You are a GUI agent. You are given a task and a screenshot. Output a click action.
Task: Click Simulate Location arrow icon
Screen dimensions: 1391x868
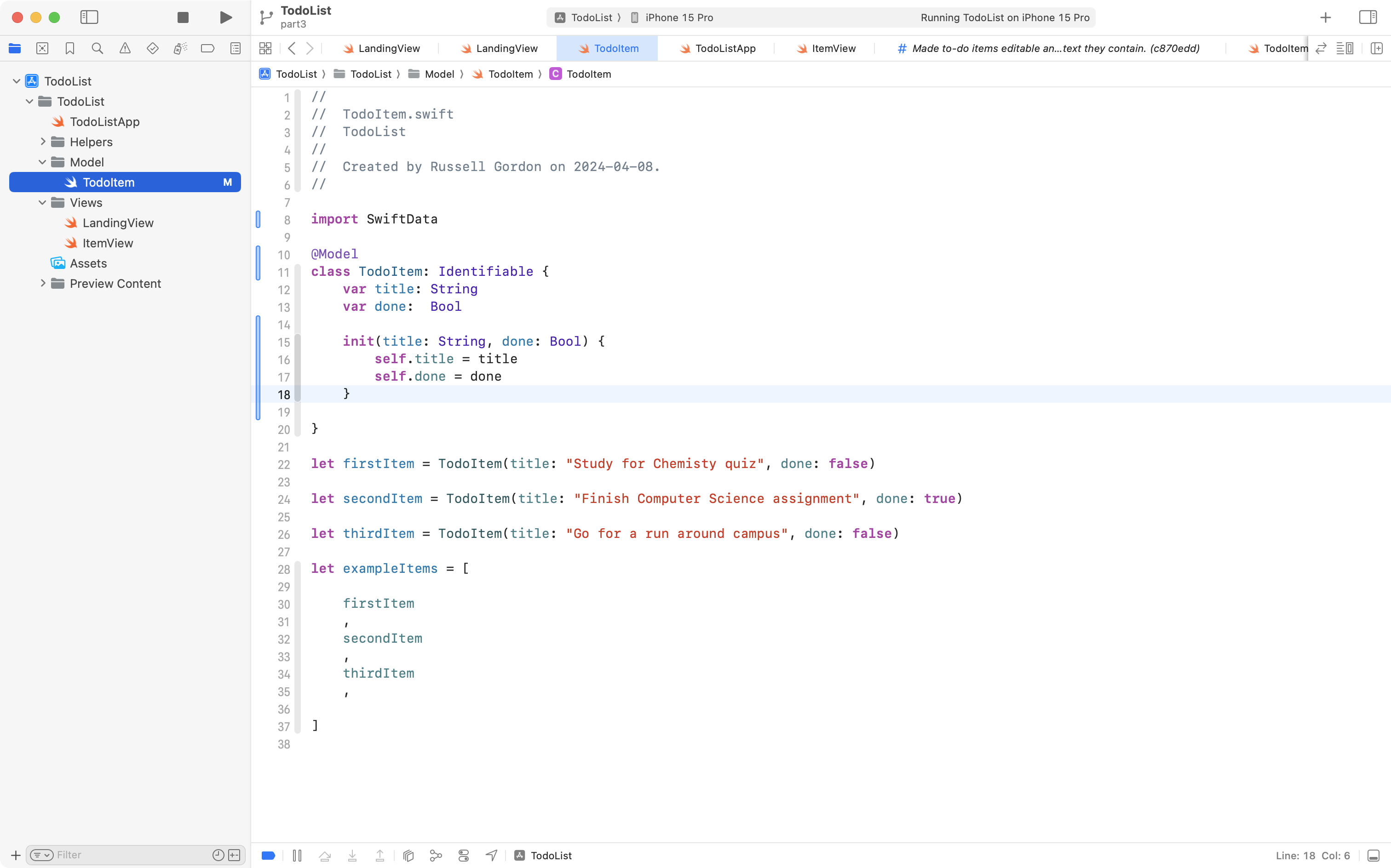click(491, 856)
